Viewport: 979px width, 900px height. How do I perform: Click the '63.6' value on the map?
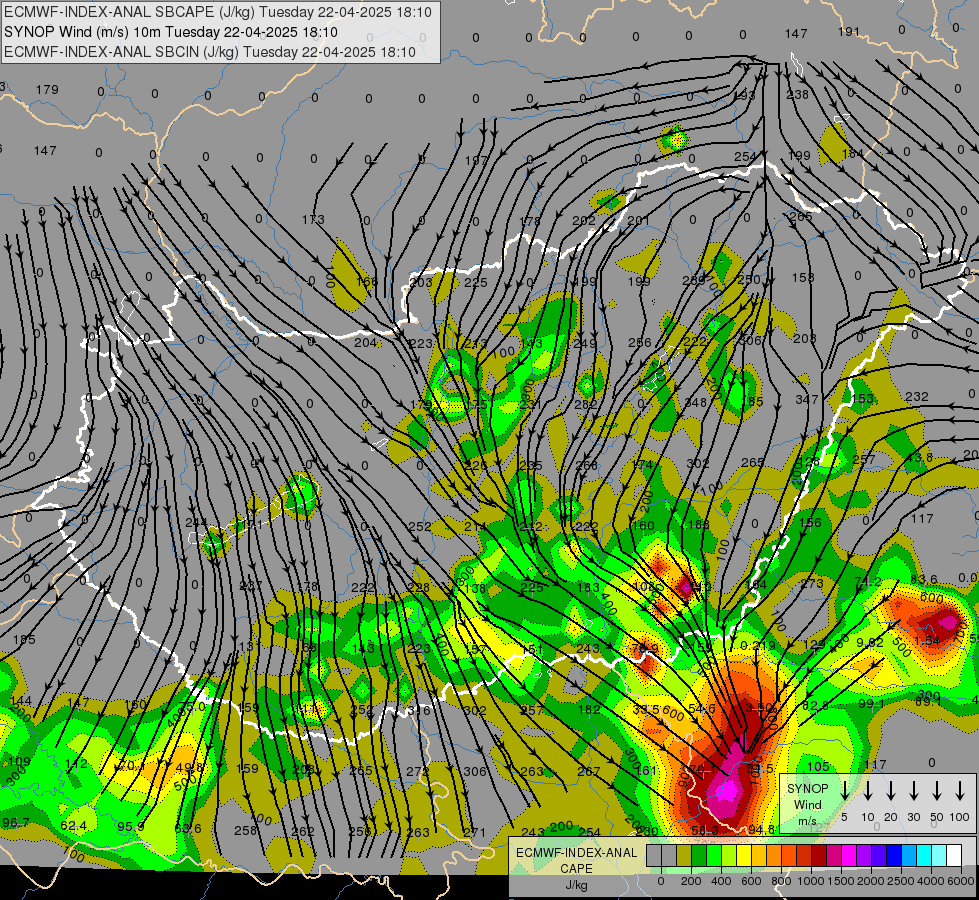point(188,829)
